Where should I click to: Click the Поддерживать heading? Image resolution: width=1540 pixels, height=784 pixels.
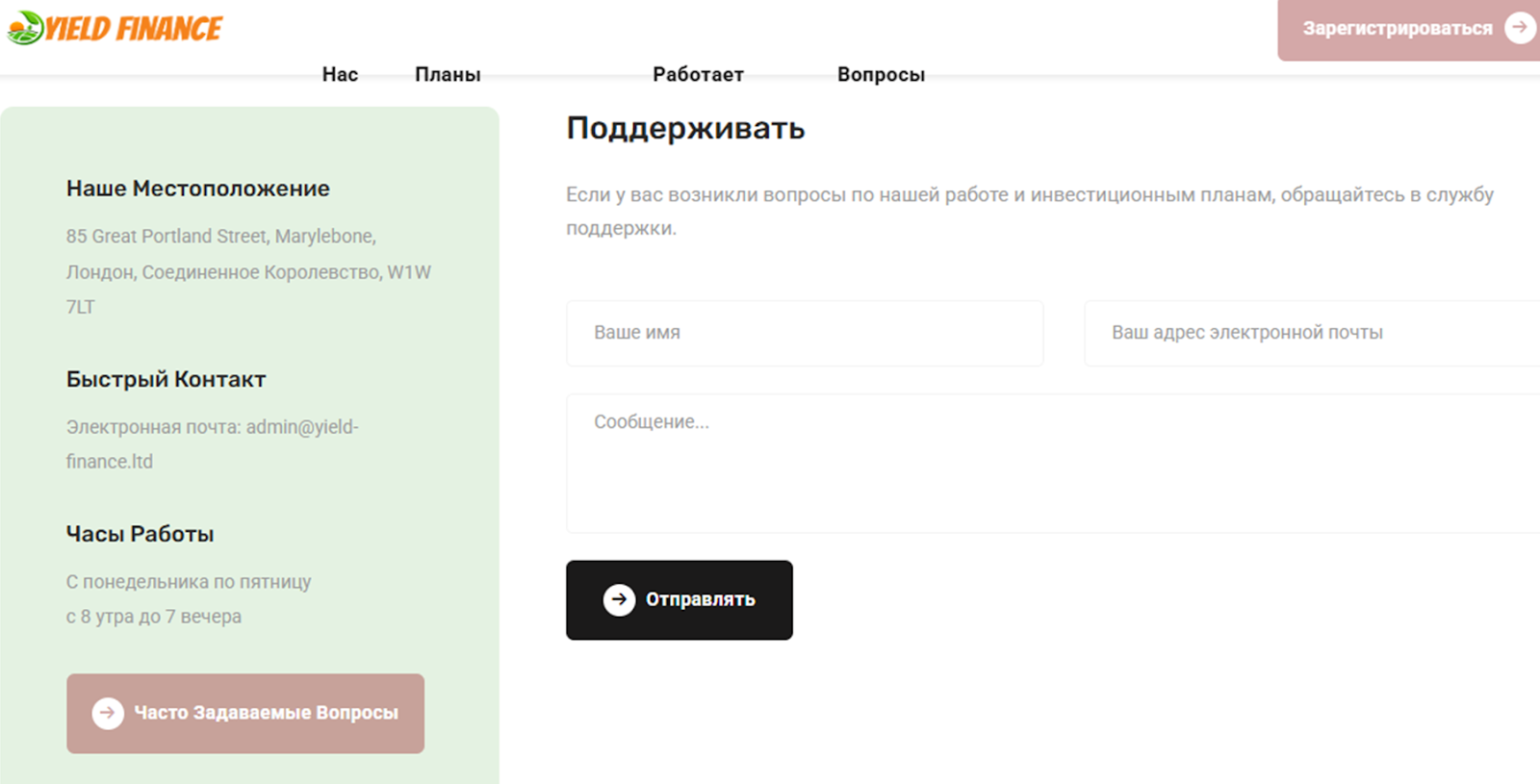(685, 128)
